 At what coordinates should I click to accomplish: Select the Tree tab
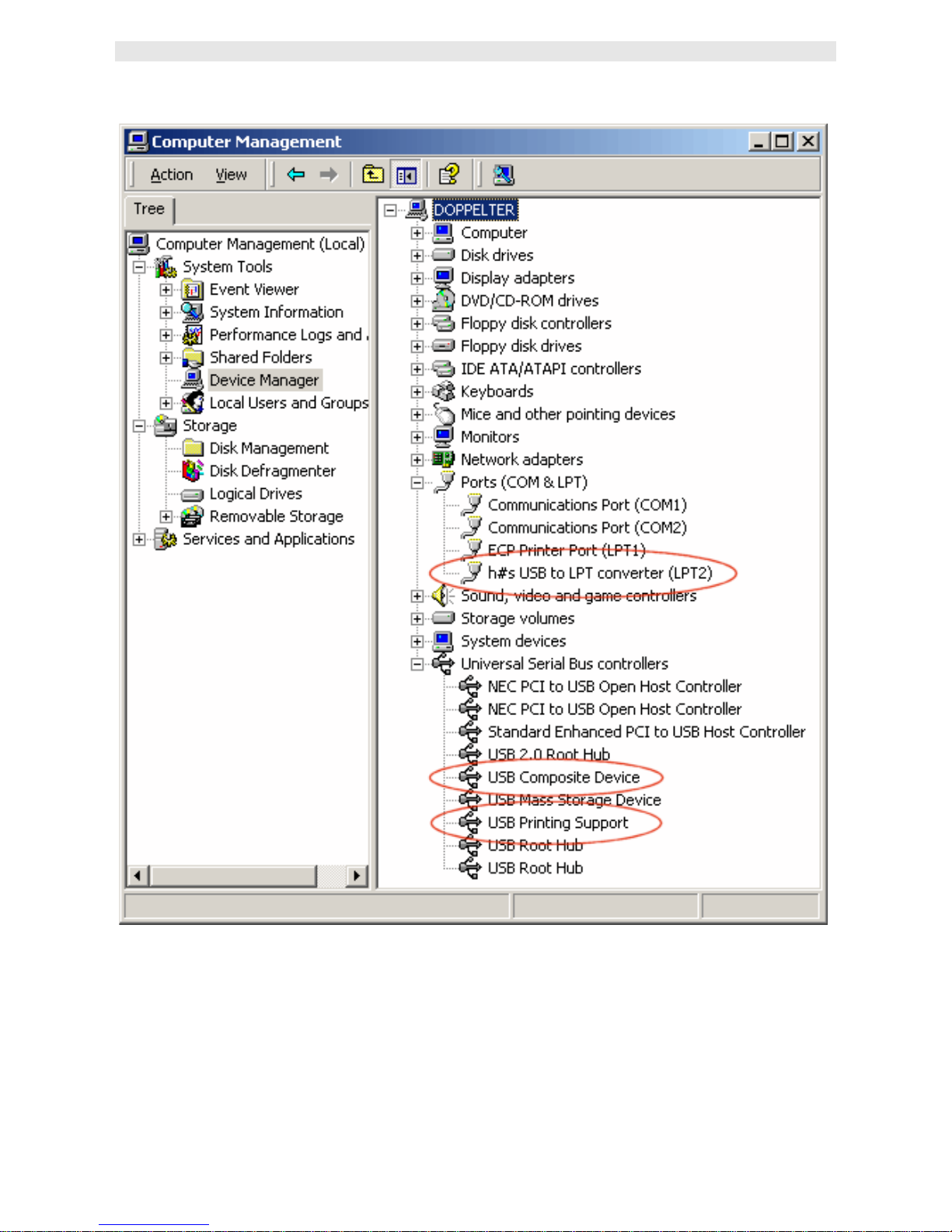click(x=149, y=210)
